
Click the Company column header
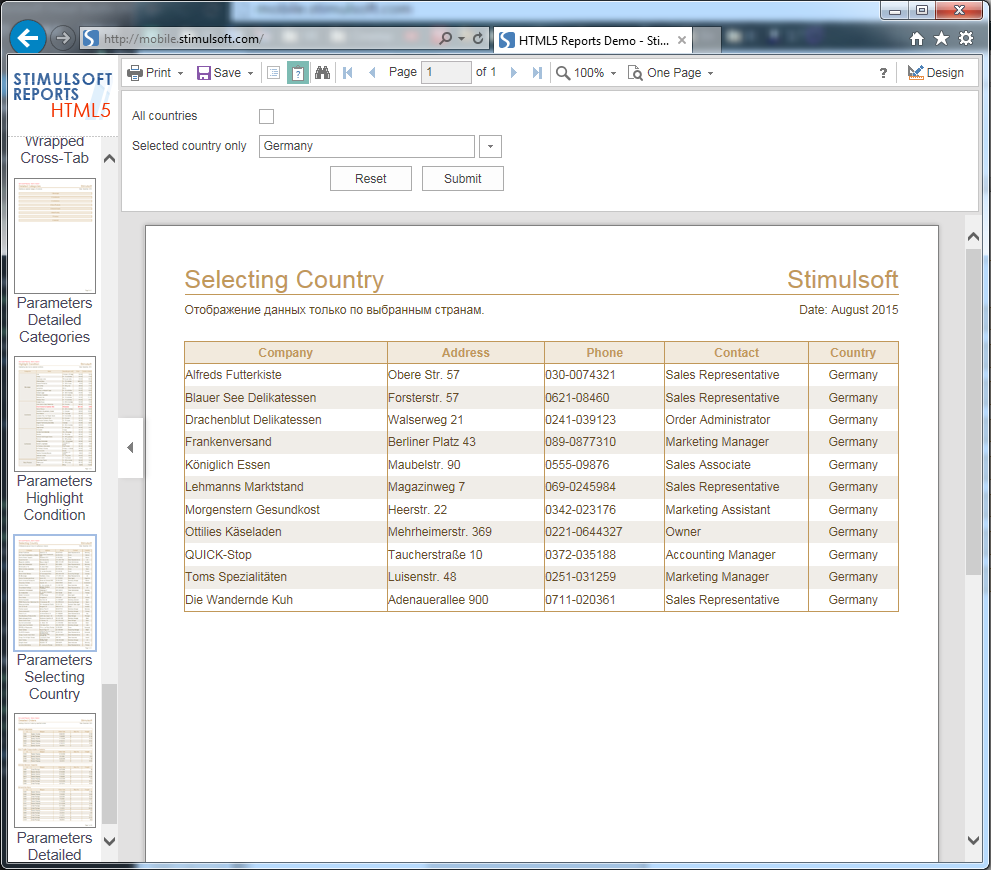tap(286, 353)
